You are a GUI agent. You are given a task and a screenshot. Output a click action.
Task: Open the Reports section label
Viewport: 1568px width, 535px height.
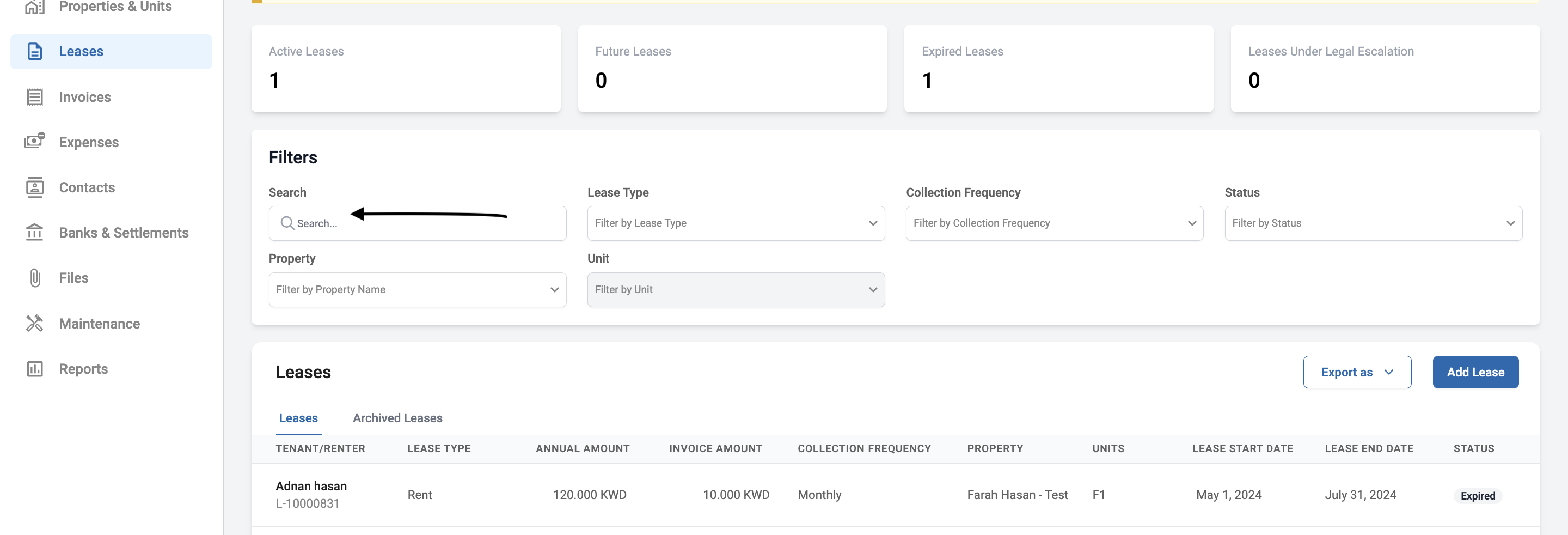coord(83,369)
